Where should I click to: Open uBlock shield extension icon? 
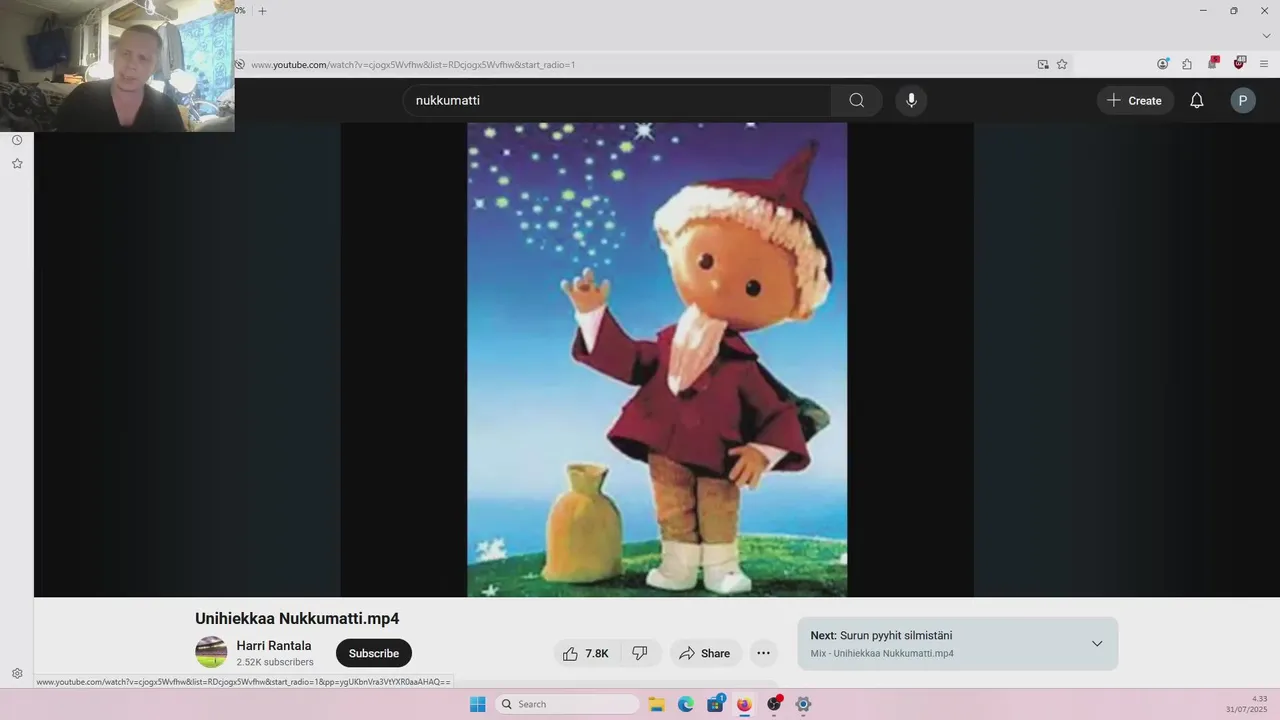pos(1240,63)
